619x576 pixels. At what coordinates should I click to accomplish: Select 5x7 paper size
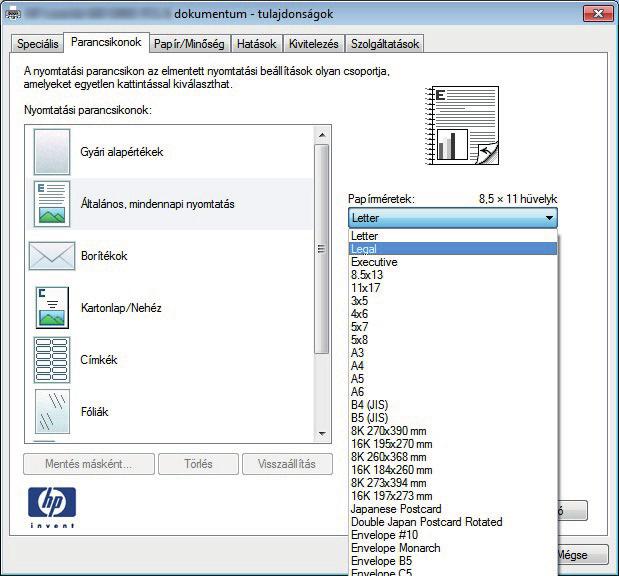click(452, 327)
